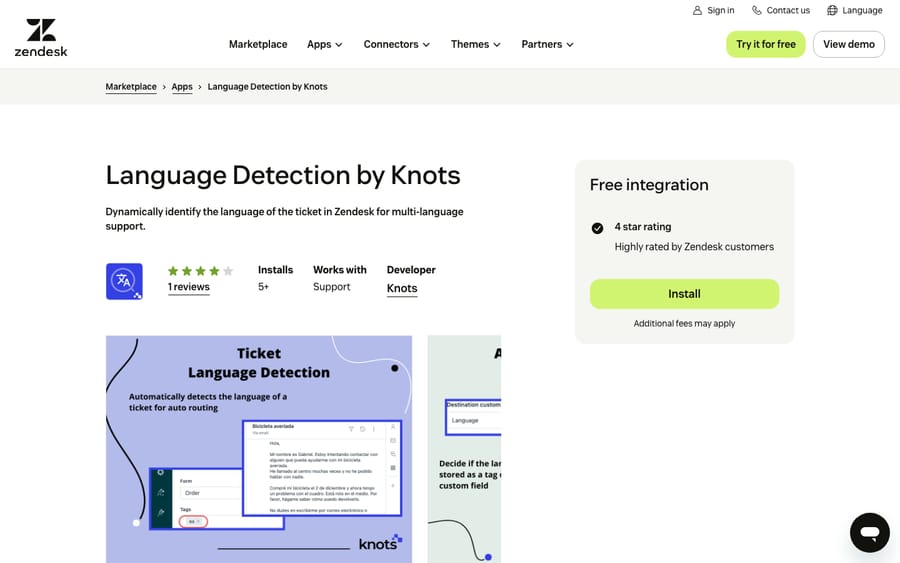This screenshot has height=563, width=900.
Task: Click the Contact us phone icon
Action: click(x=757, y=10)
